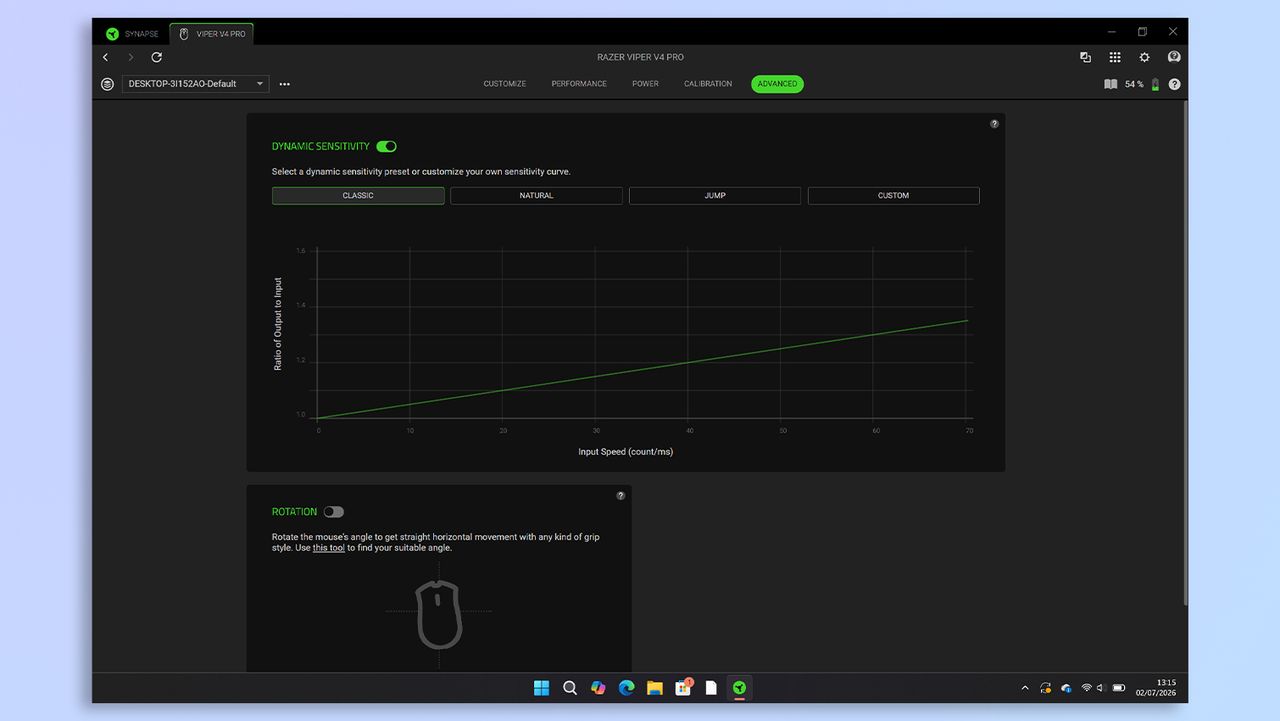The width and height of the screenshot is (1280, 721).
Task: Open the Windows Start menu
Action: click(x=541, y=688)
